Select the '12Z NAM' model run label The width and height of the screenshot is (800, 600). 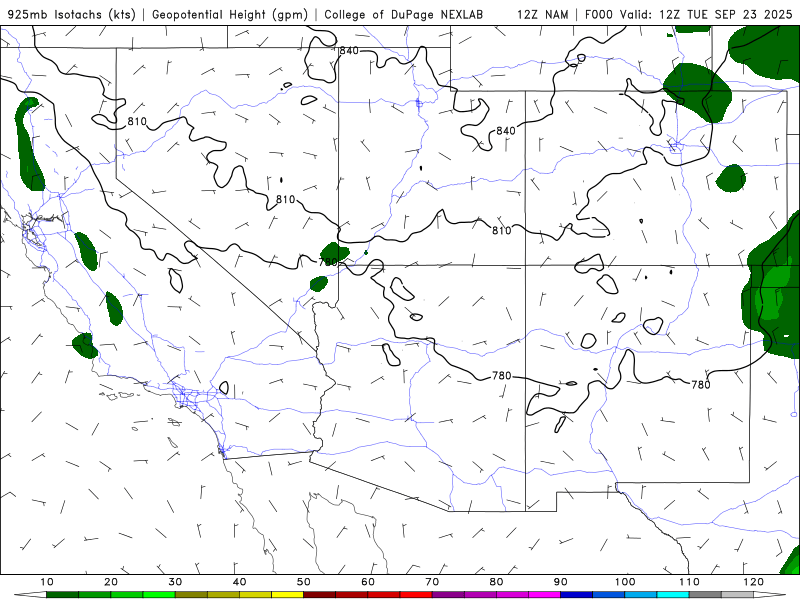[542, 14]
